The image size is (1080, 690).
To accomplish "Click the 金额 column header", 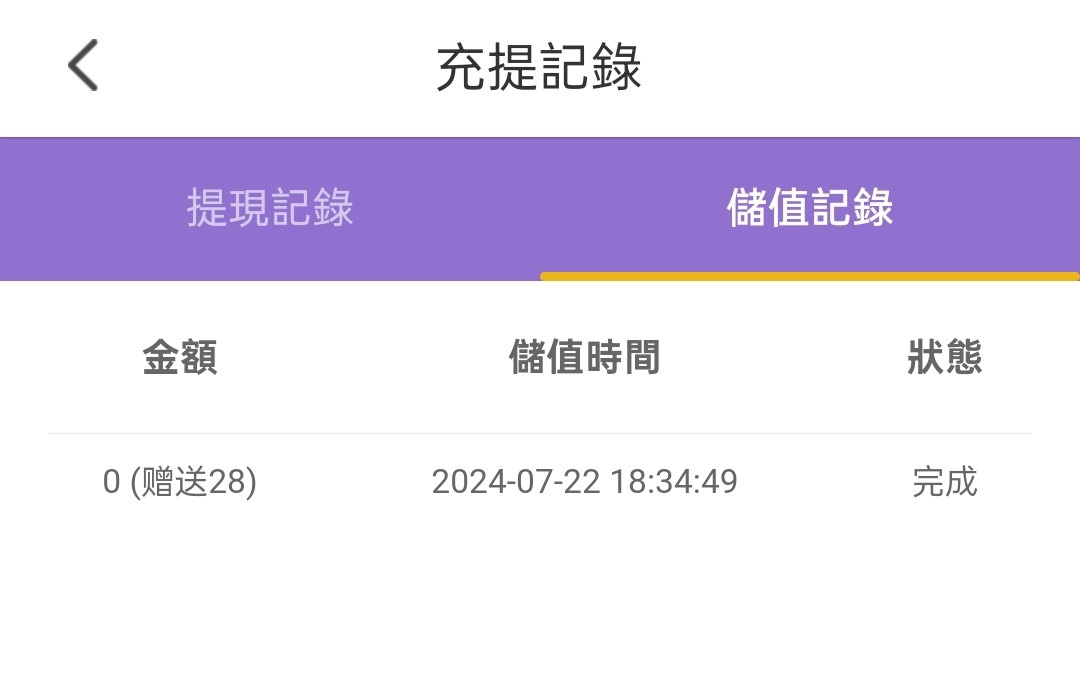I will click(x=180, y=357).
